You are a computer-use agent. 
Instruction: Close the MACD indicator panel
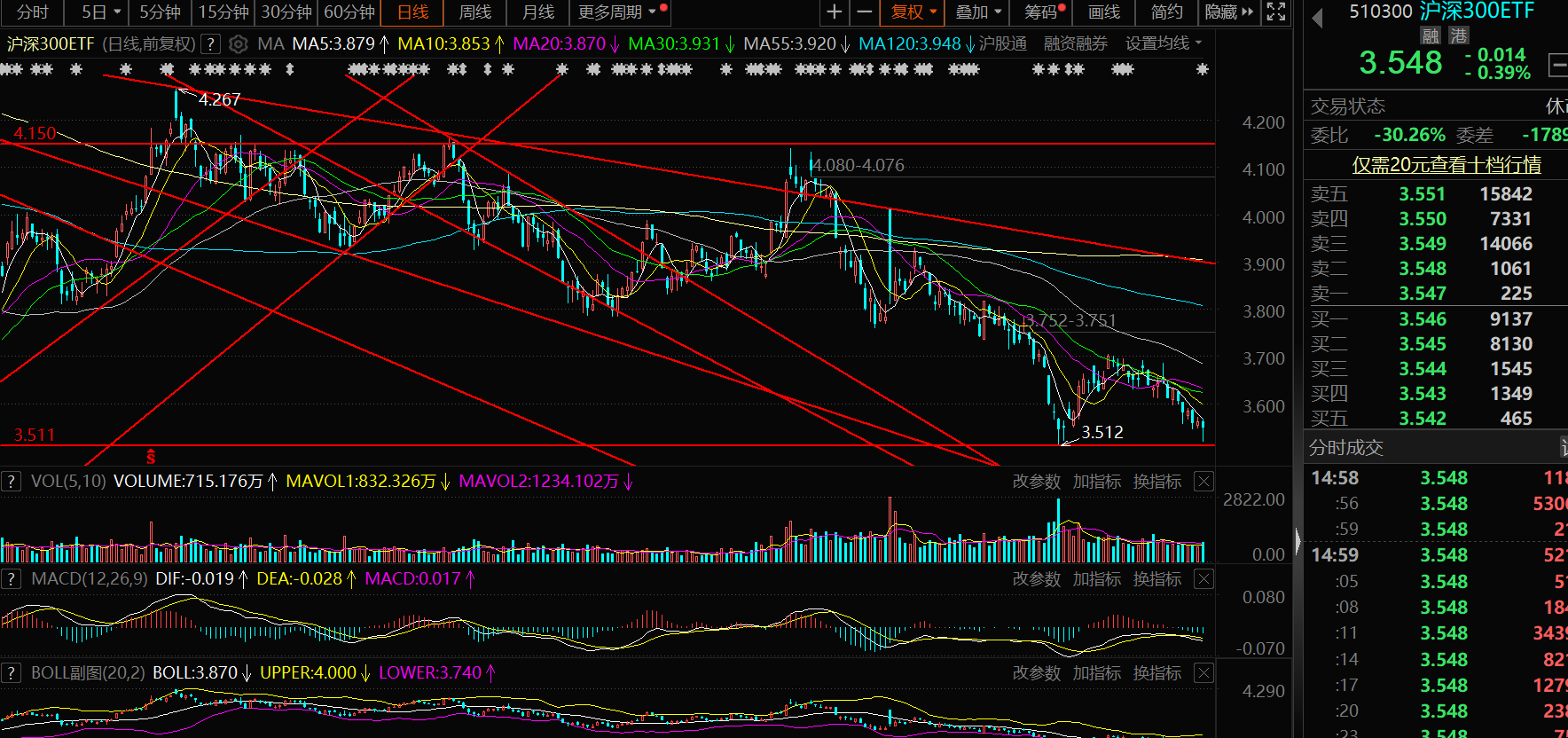[1203, 579]
